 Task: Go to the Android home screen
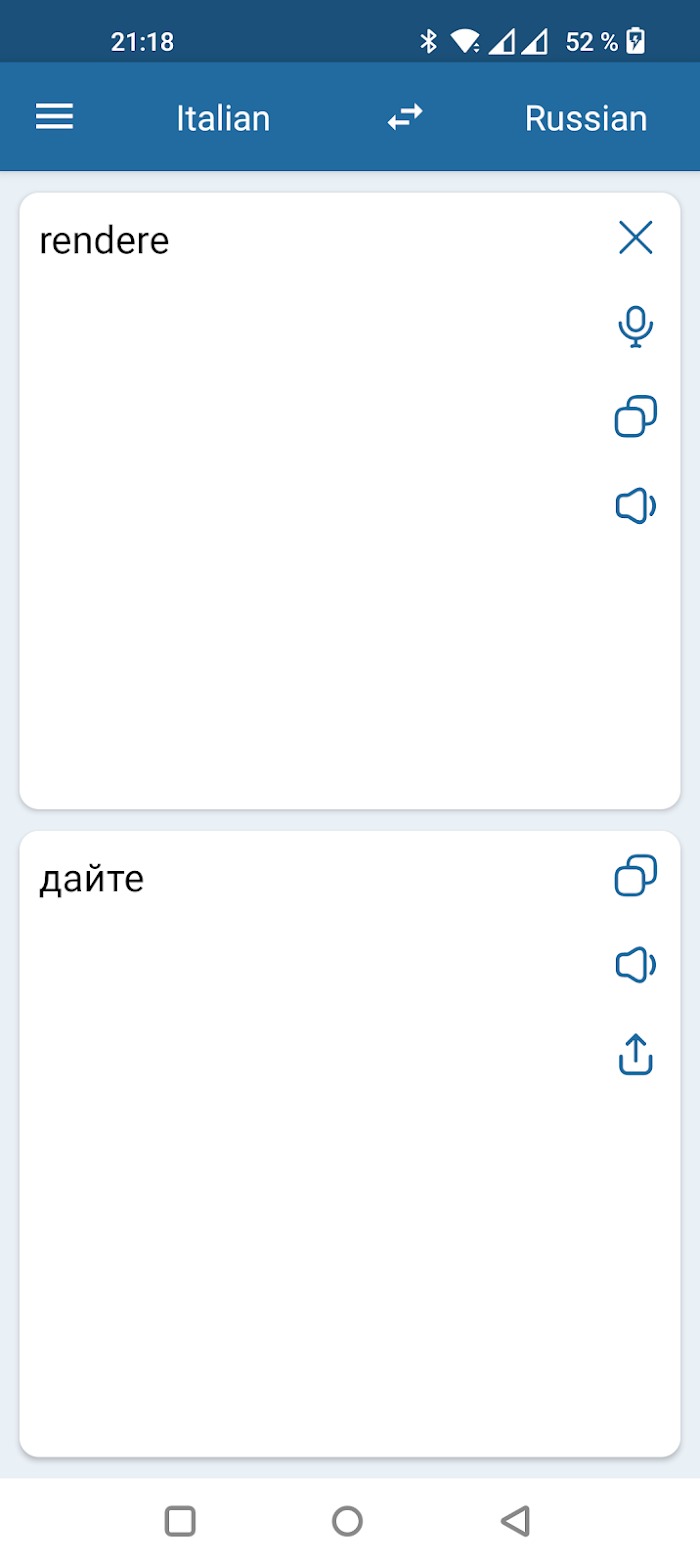(x=347, y=1521)
